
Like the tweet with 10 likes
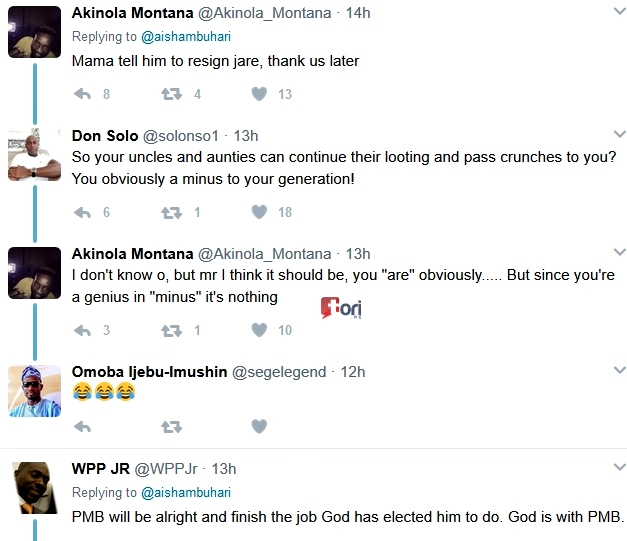[259, 330]
